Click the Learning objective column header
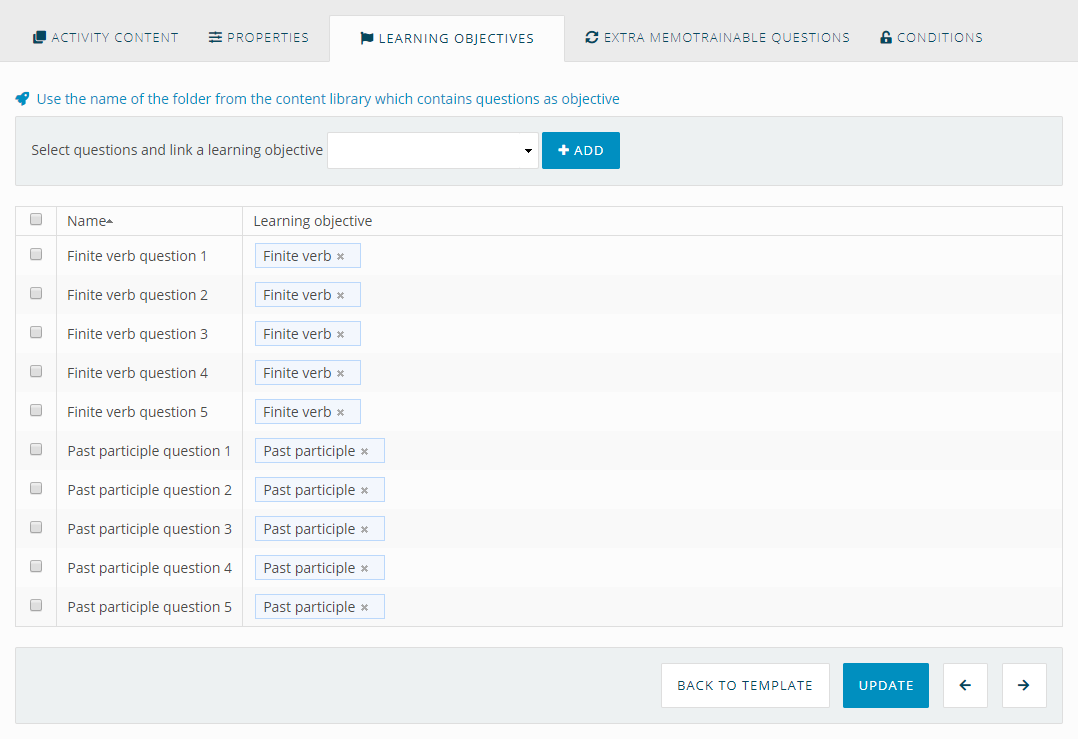 313,221
